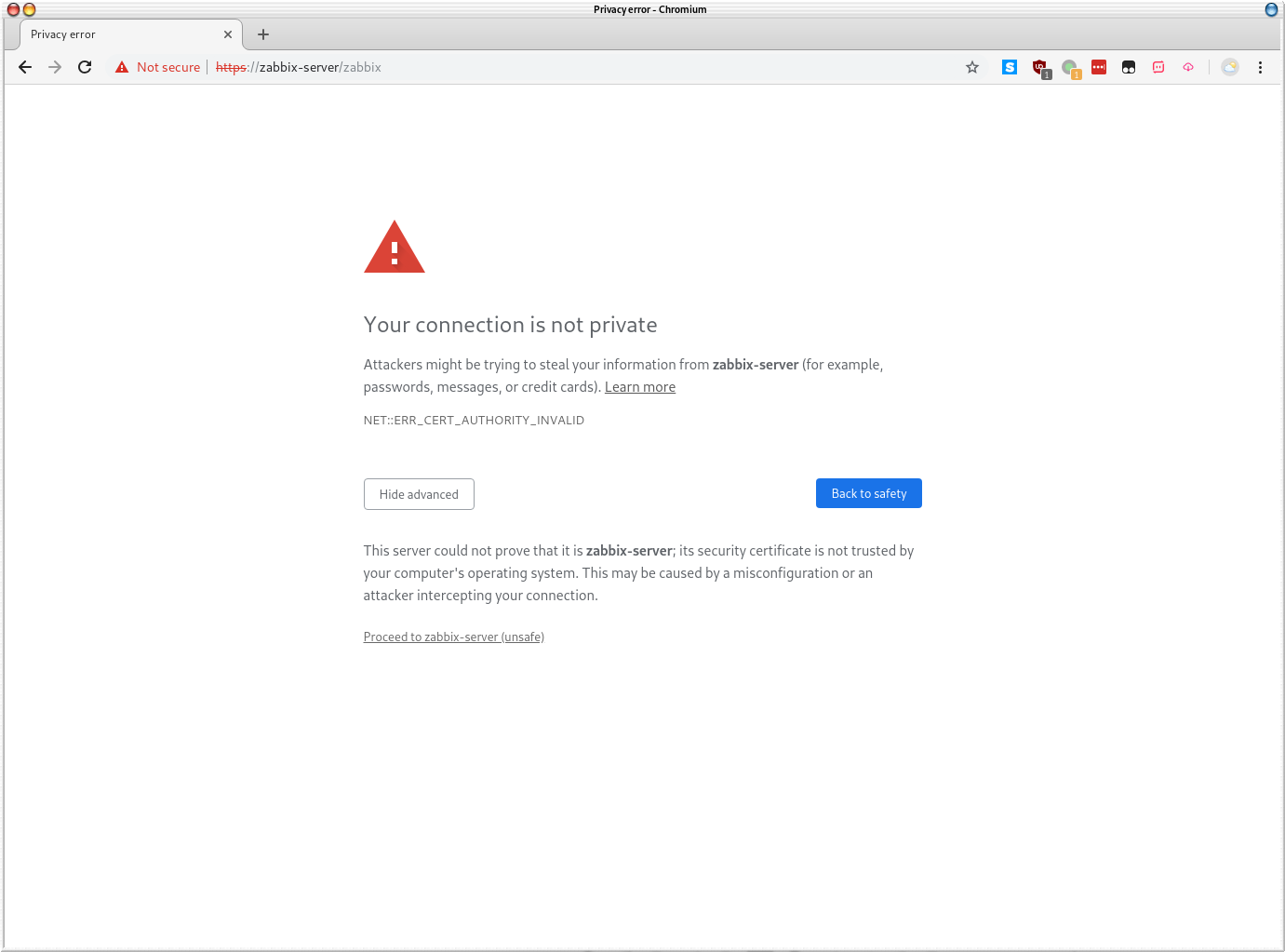This screenshot has width=1285, height=952.
Task: Click the pink cloud download extension icon
Action: click(x=1188, y=67)
